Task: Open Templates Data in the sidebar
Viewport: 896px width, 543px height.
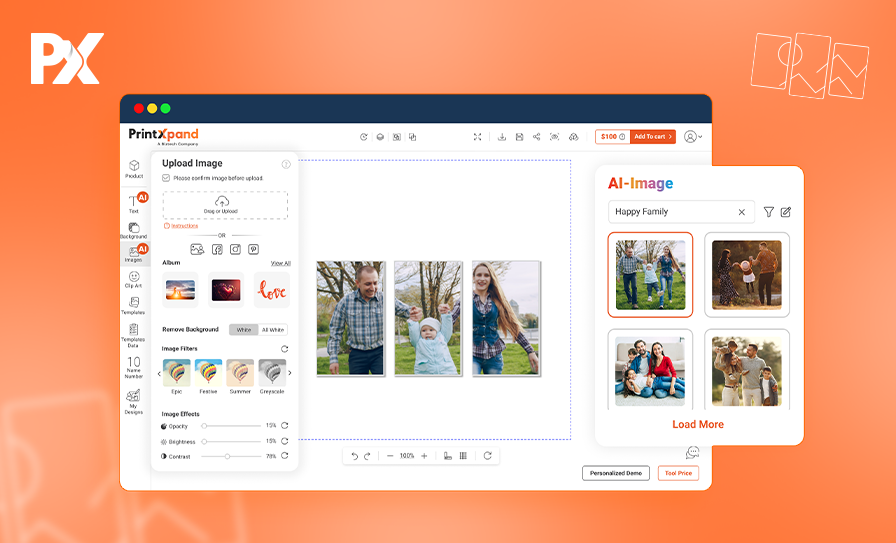Action: point(133,336)
